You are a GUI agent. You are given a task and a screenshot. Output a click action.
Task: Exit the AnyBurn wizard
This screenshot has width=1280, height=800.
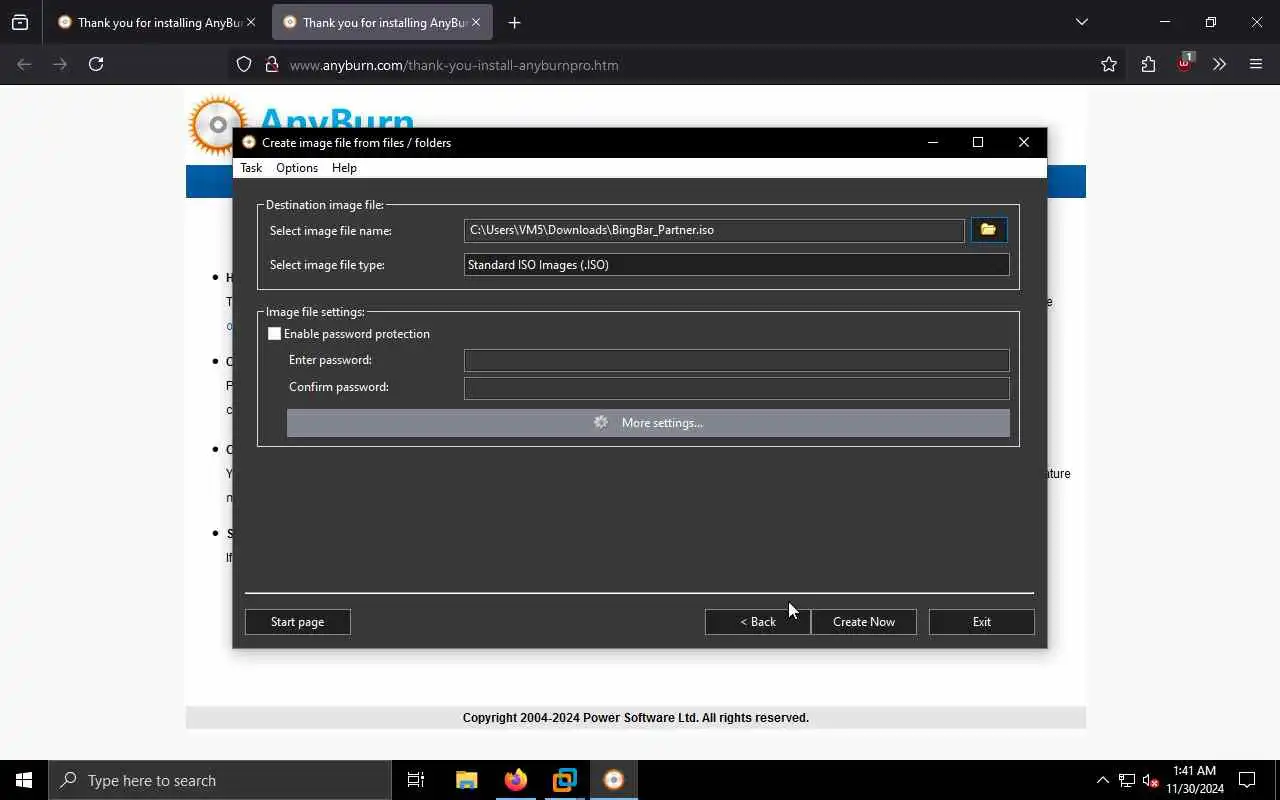click(981, 622)
